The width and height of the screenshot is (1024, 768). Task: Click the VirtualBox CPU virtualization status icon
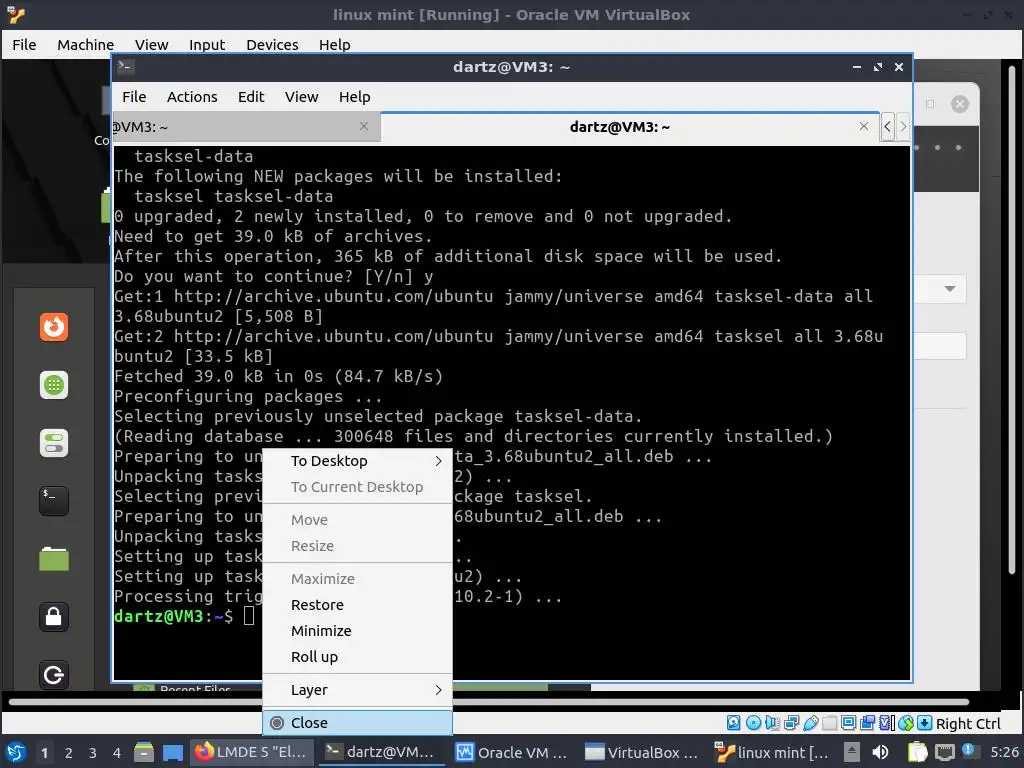(x=886, y=723)
